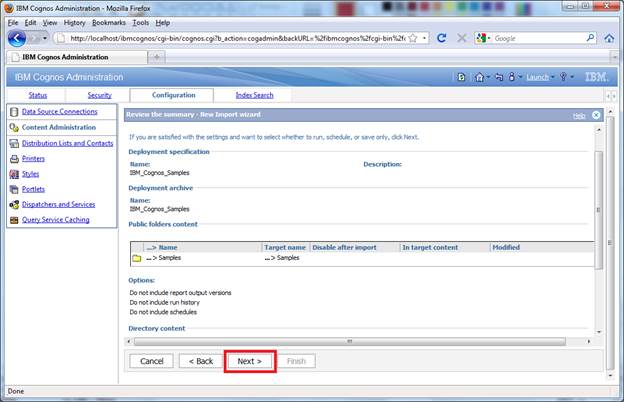This screenshot has width=624, height=402.
Task: Open the Bookmarks menu
Action: pos(109,23)
